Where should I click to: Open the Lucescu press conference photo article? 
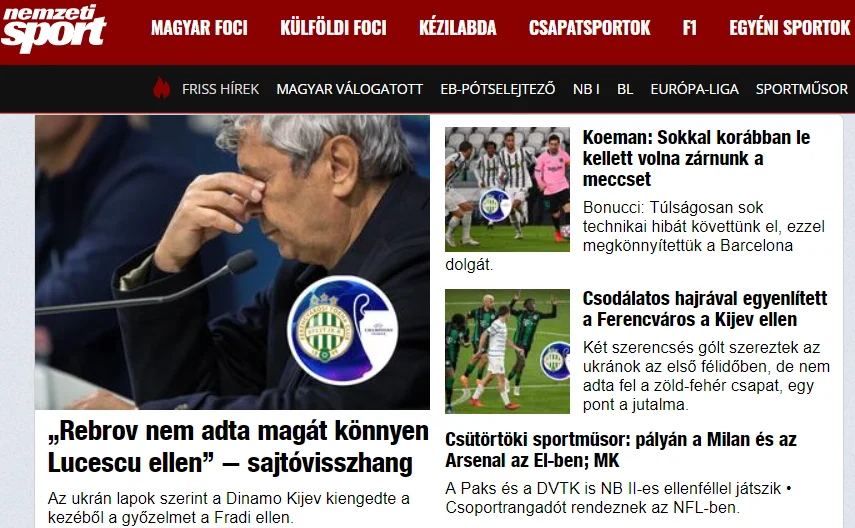[232, 262]
